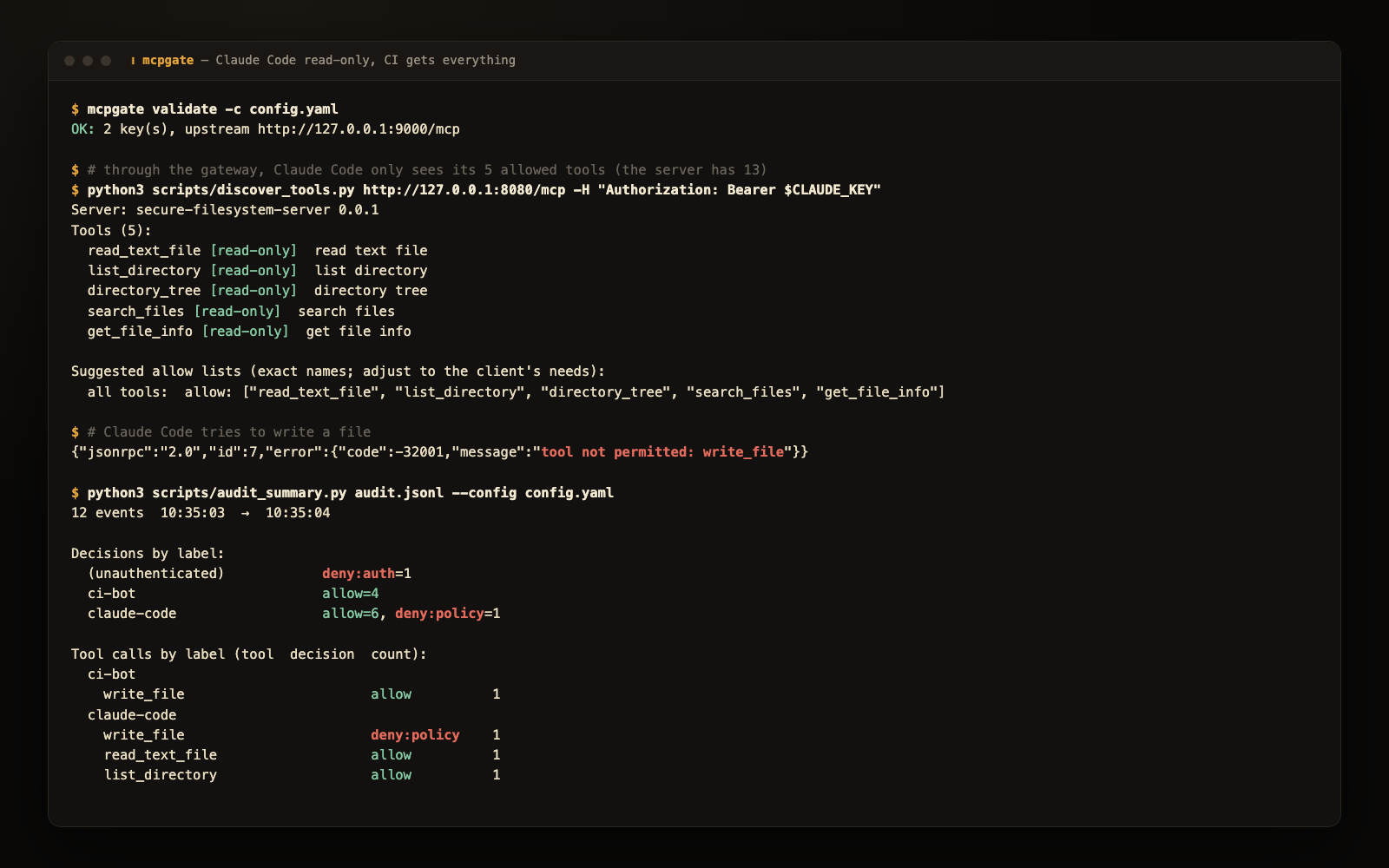Click the [read-only] tag beside list_directory
This screenshot has height=868, width=1389.
(x=253, y=271)
